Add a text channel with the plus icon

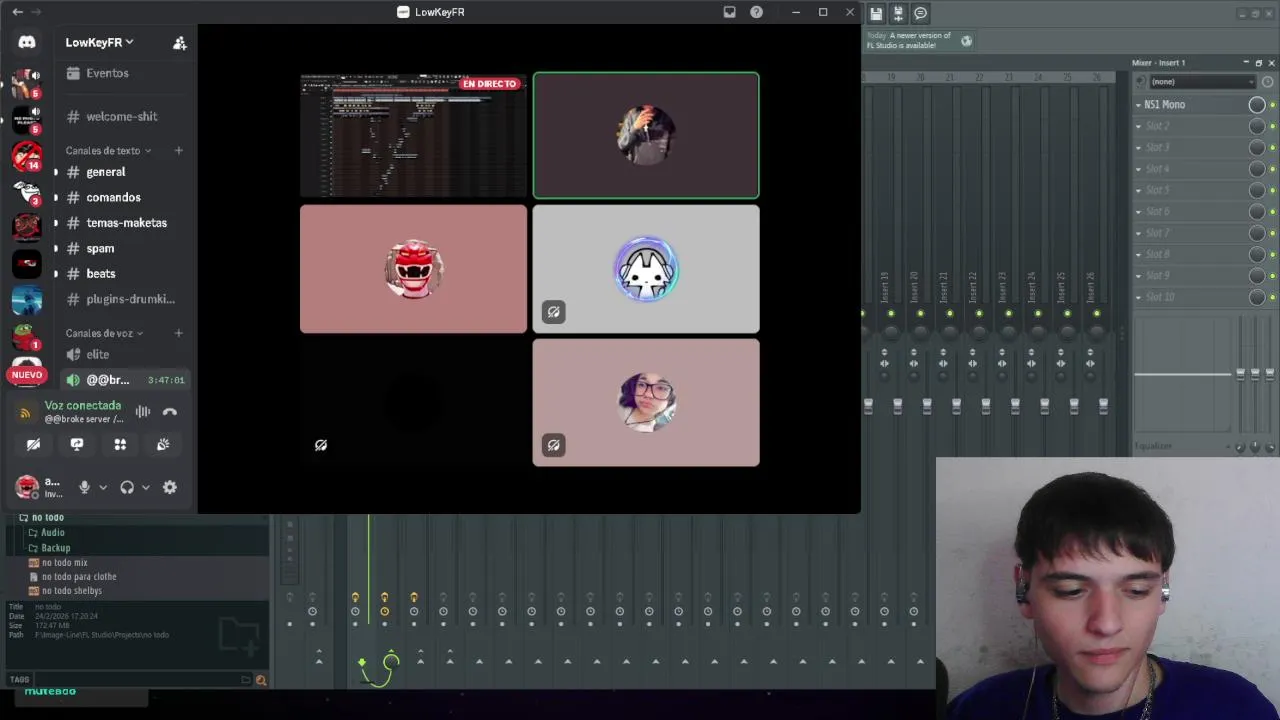178,151
